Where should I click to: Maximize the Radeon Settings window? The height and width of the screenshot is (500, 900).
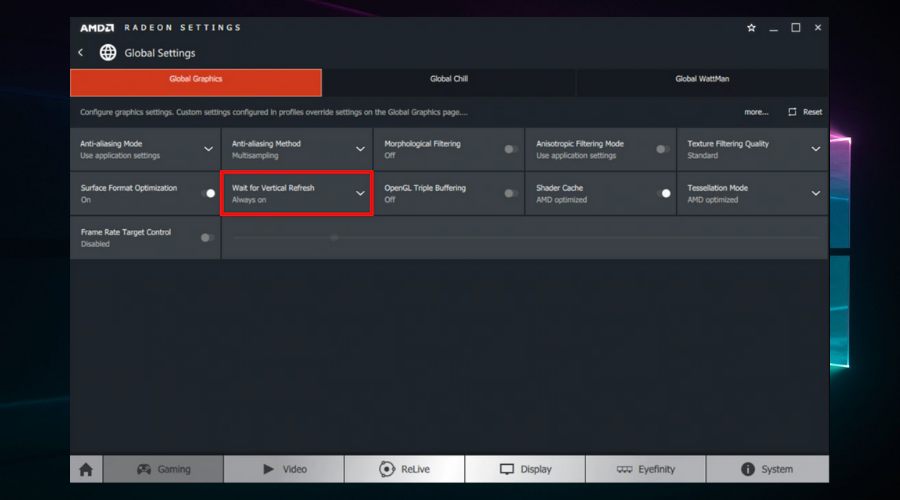[x=796, y=28]
